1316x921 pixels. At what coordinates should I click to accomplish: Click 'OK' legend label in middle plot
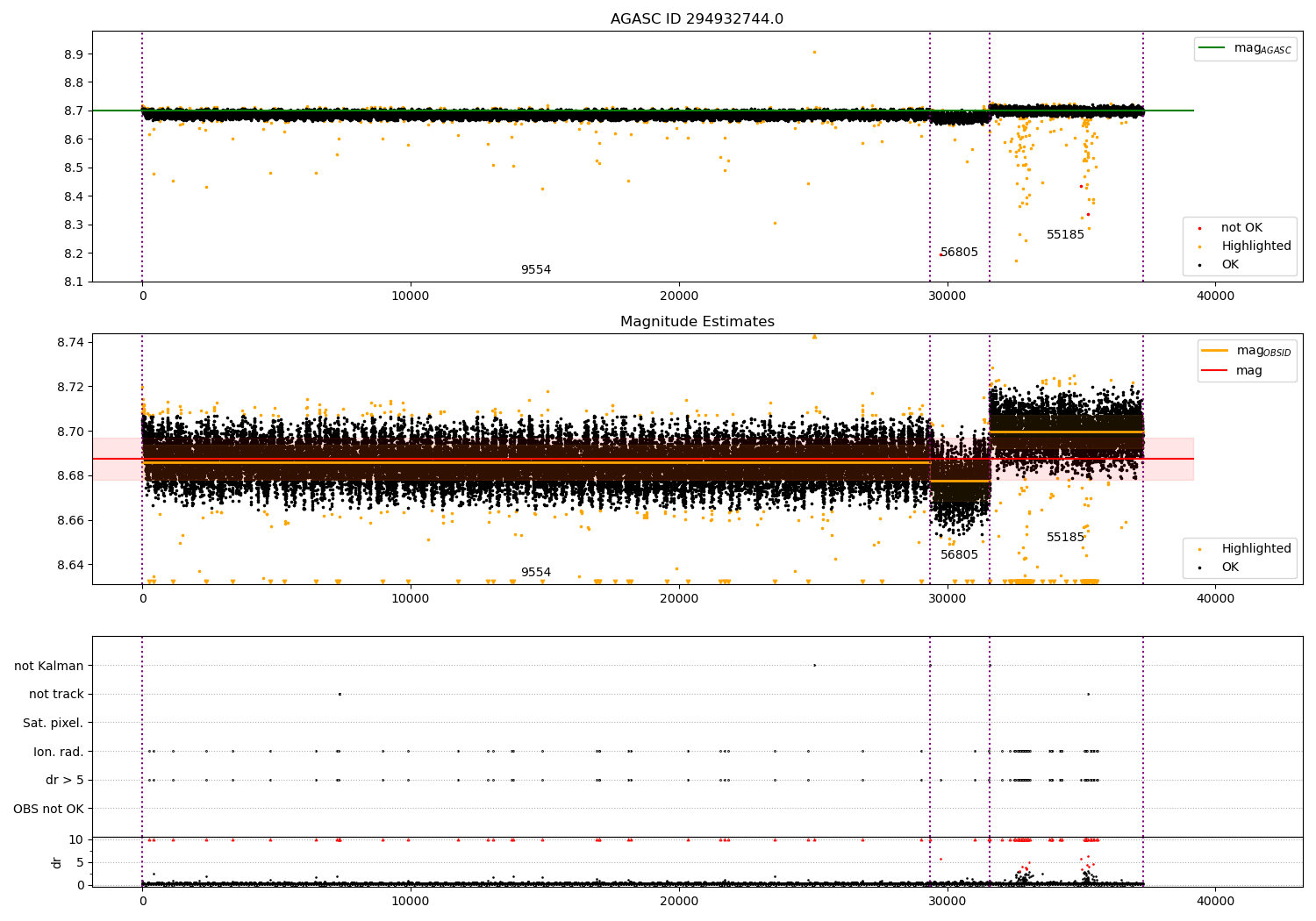point(1230,567)
